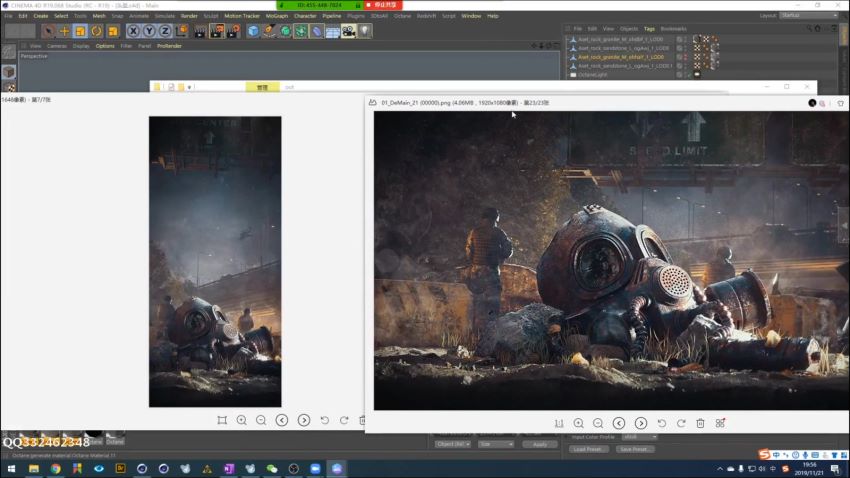Go to previous image in left viewer
The image size is (850, 478).
click(282, 420)
